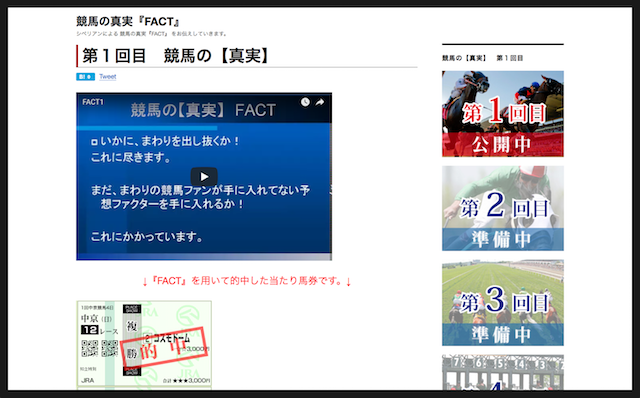Open the 第2回目 準備中 banner
Screen dimensions: 640x398
click(x=503, y=208)
